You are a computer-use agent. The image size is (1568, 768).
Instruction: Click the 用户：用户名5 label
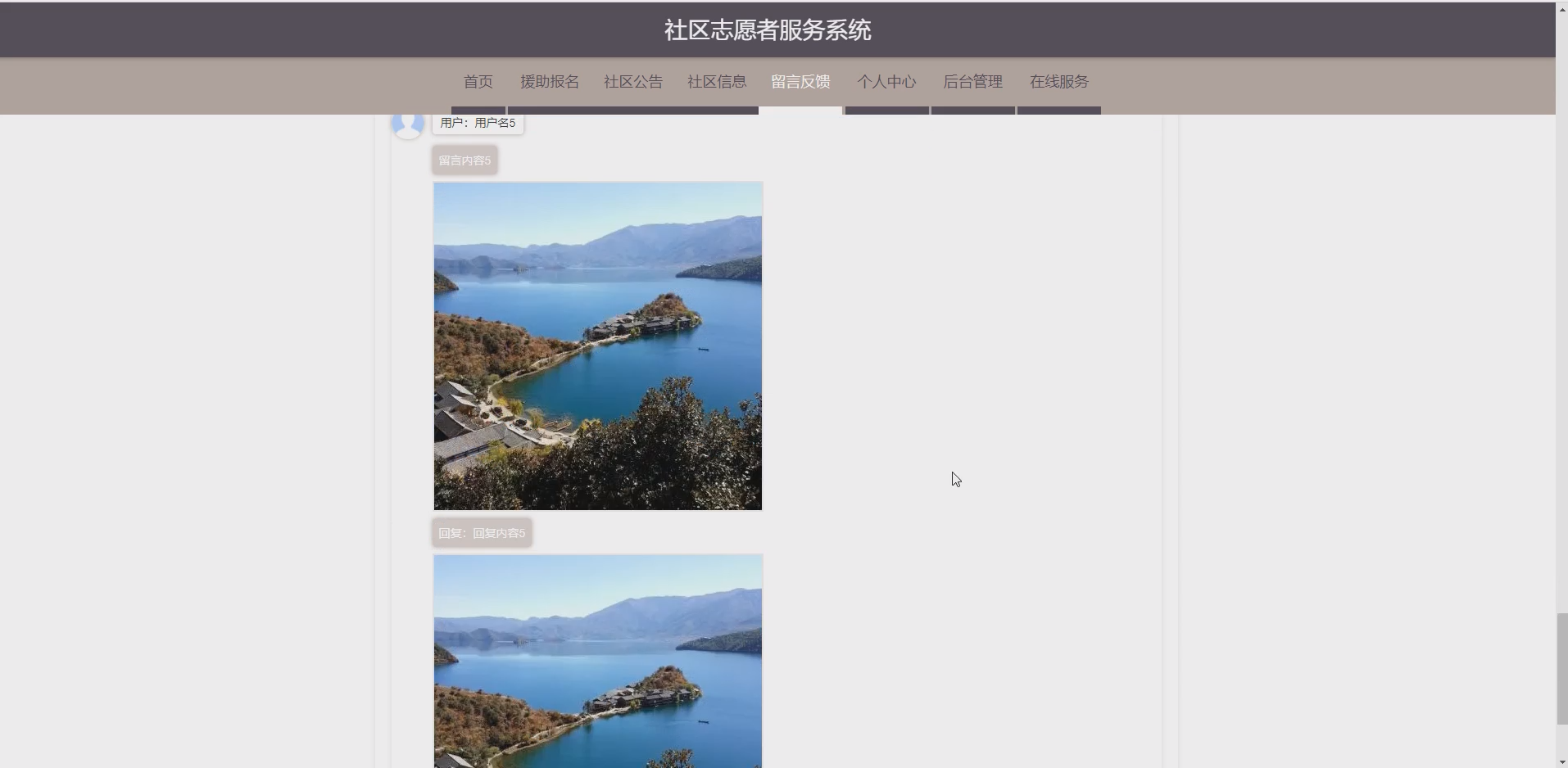tap(478, 123)
